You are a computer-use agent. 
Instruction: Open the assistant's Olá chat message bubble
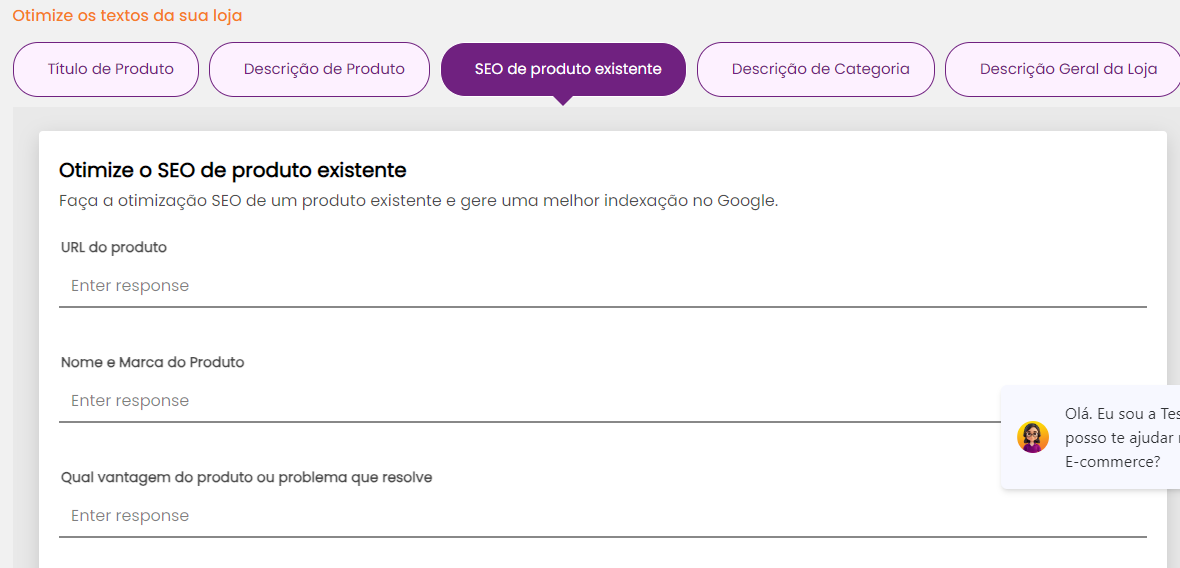coord(1090,438)
